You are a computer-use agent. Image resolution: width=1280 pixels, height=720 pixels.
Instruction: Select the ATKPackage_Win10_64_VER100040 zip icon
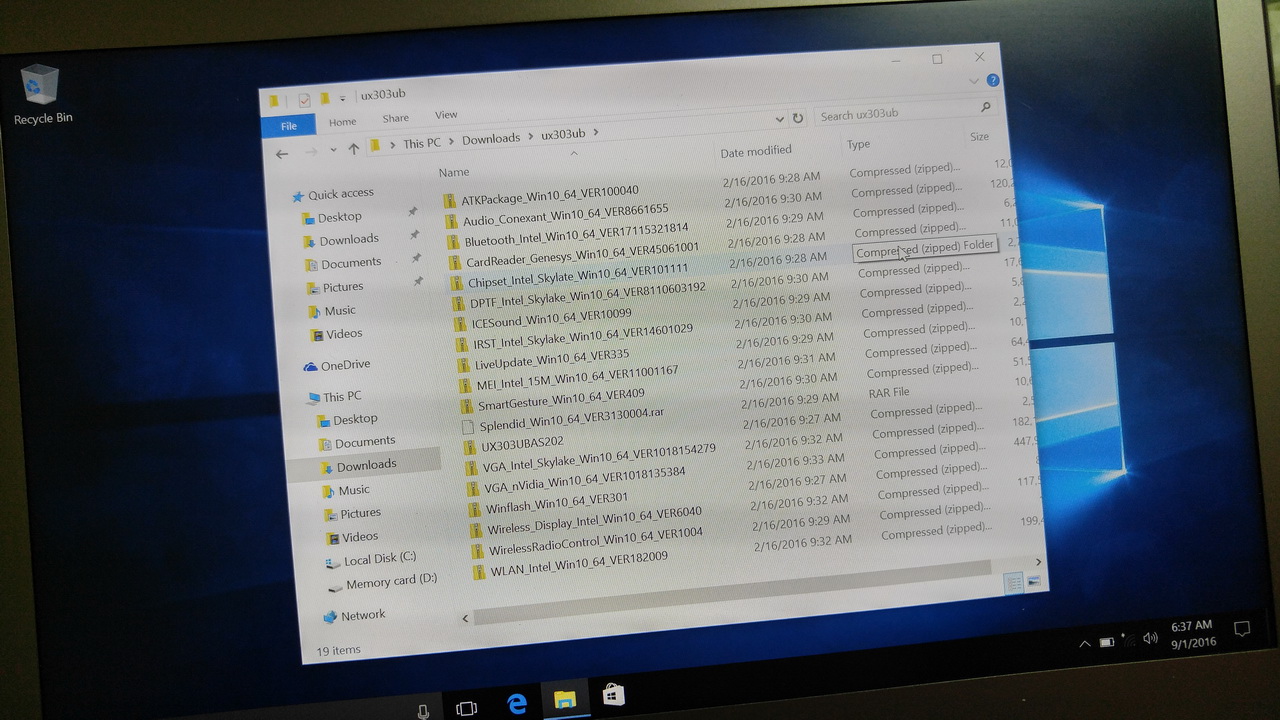click(449, 200)
